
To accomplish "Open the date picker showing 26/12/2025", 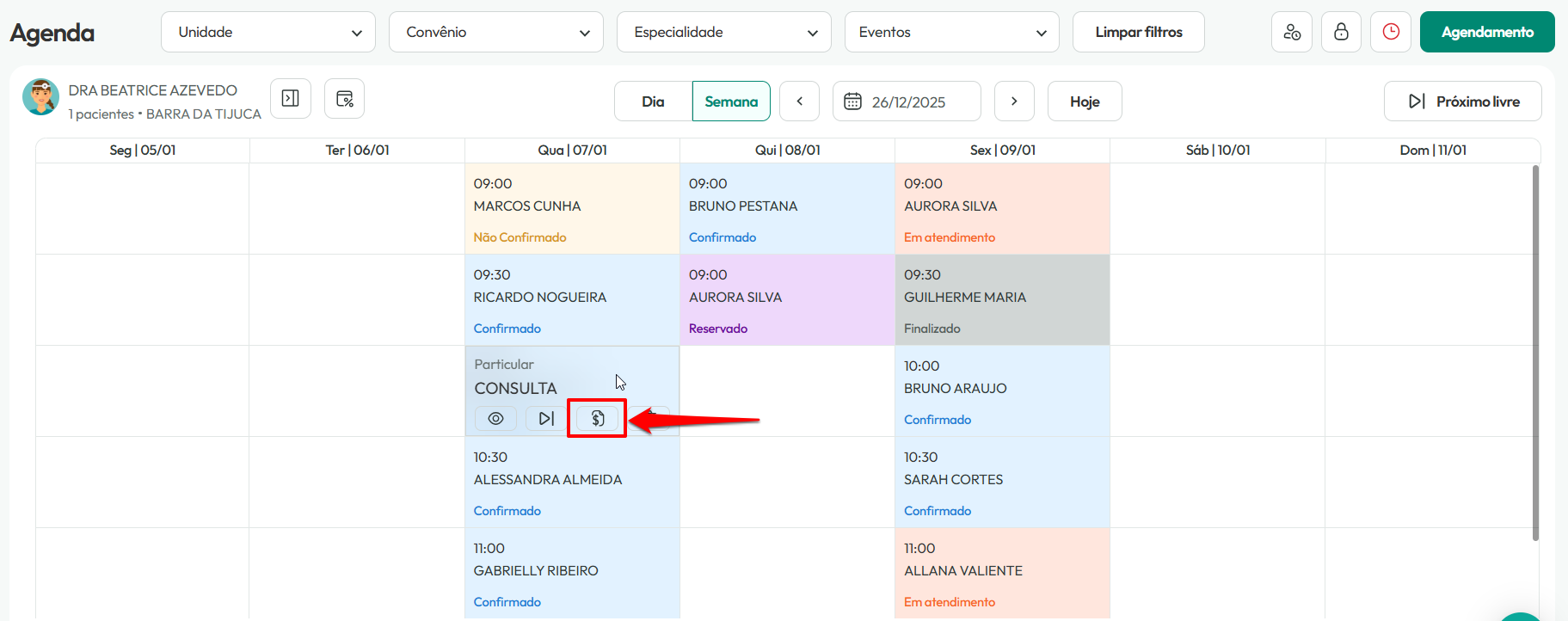I will click(907, 101).
